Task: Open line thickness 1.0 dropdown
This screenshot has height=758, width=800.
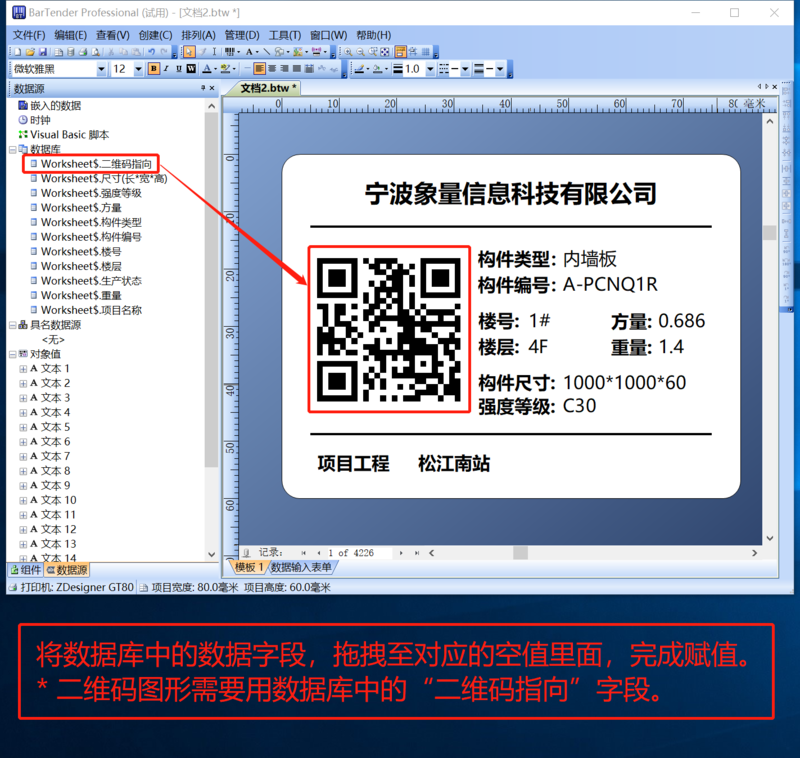Action: (430, 69)
